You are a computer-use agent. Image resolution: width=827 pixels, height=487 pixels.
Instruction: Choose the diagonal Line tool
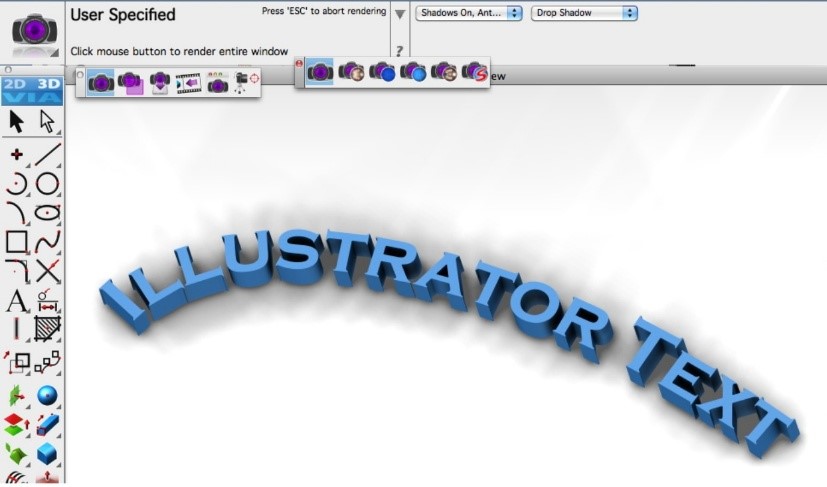pyautogui.click(x=48, y=154)
